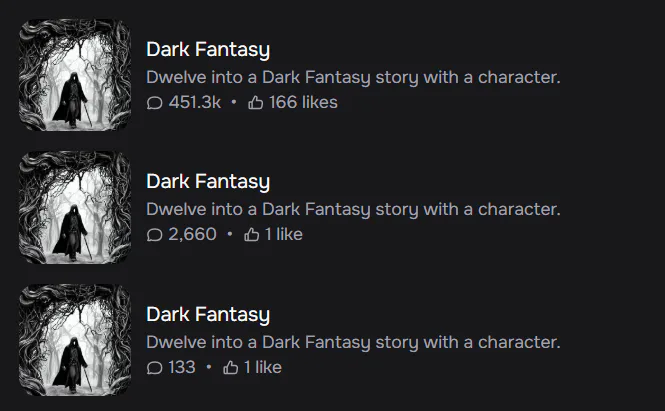Click the description of the 2,660 chats entry

(x=353, y=210)
